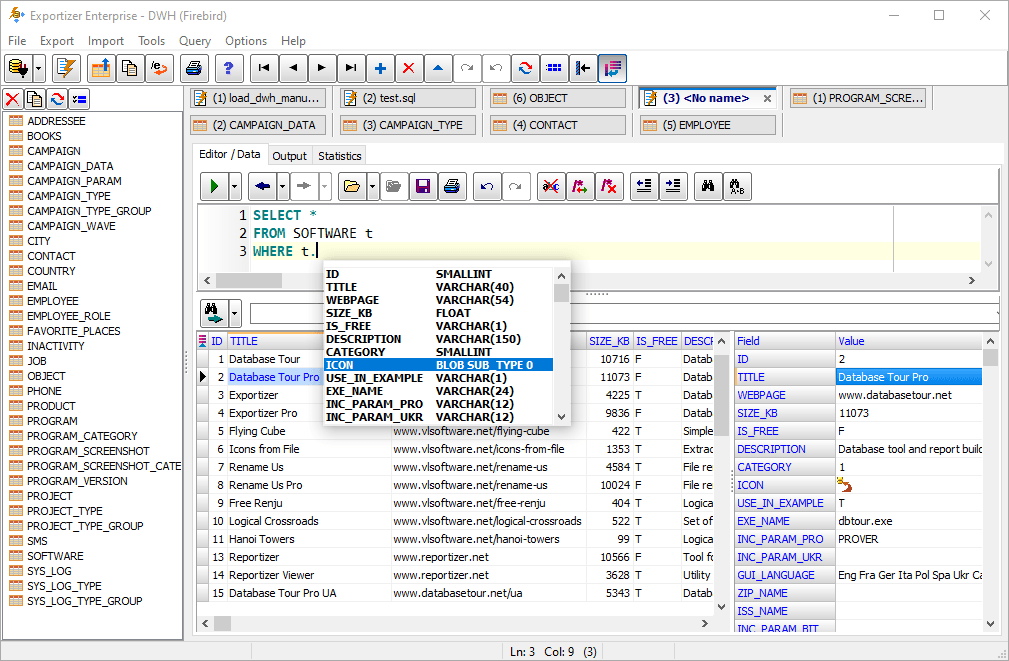This screenshot has width=1009, height=661.
Task: Jump to the last record
Action: click(x=351, y=68)
